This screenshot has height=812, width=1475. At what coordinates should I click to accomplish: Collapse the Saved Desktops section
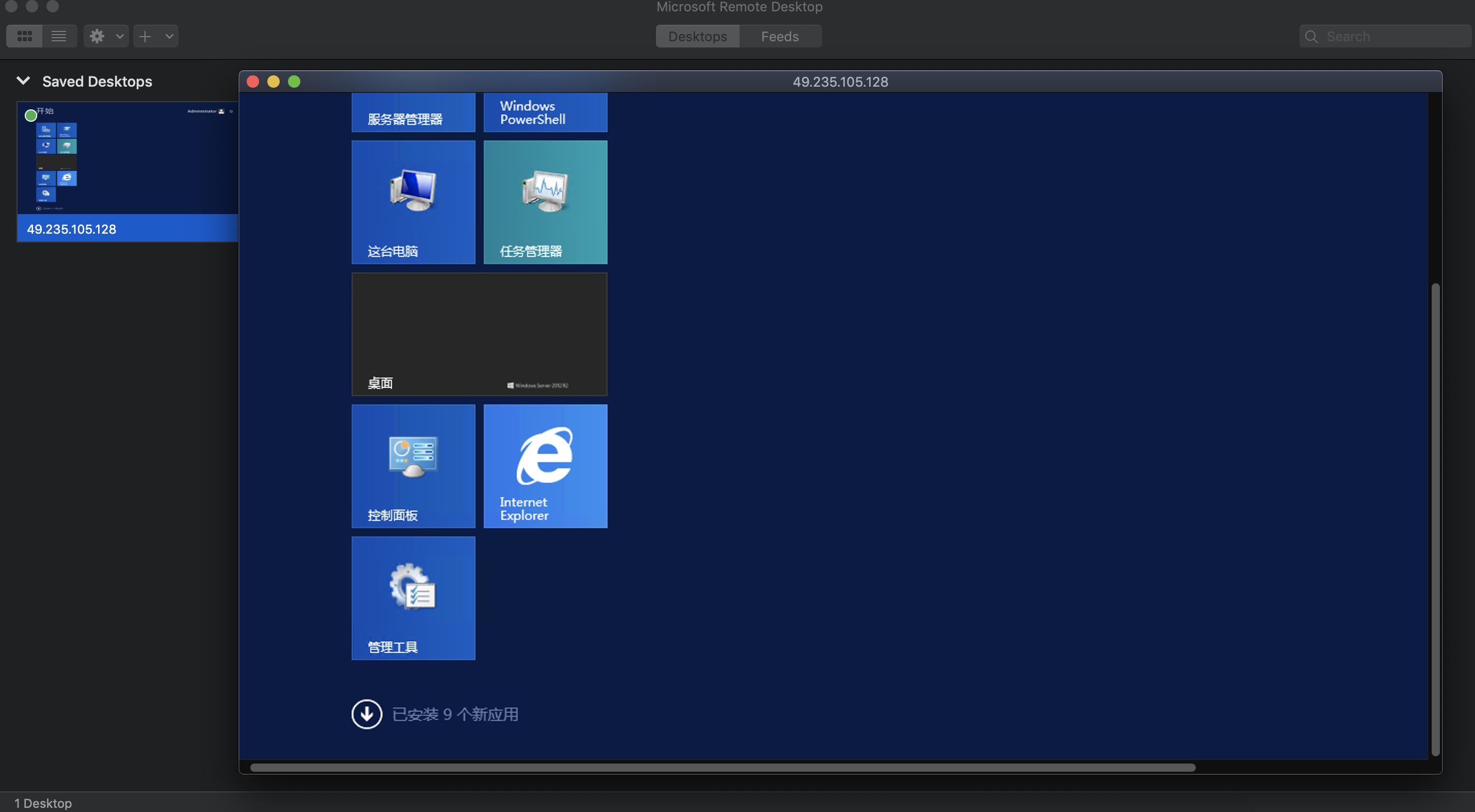[x=23, y=80]
